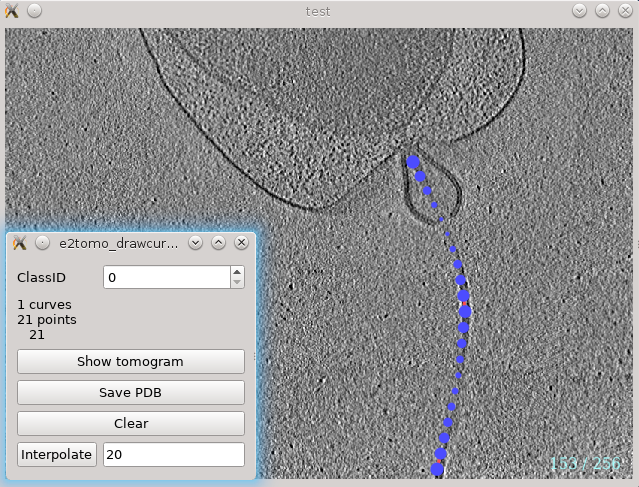This screenshot has width=639, height=487.
Task: Open window menu icon of e2tomo_drawcurve dialog
Action: [x=20, y=243]
